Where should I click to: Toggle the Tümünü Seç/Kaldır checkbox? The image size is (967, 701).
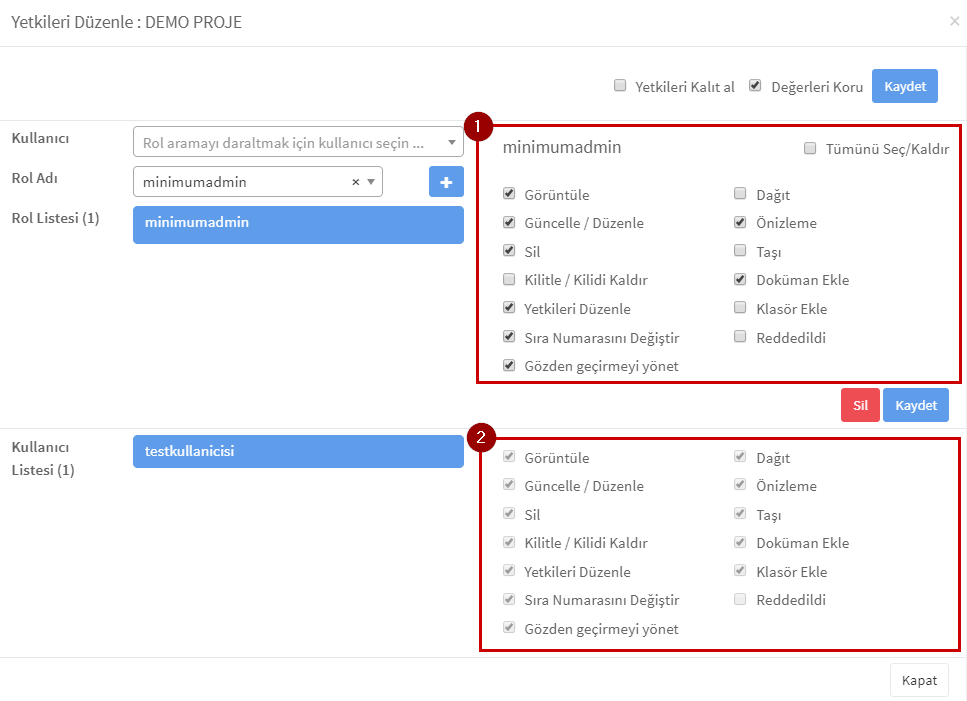point(810,148)
